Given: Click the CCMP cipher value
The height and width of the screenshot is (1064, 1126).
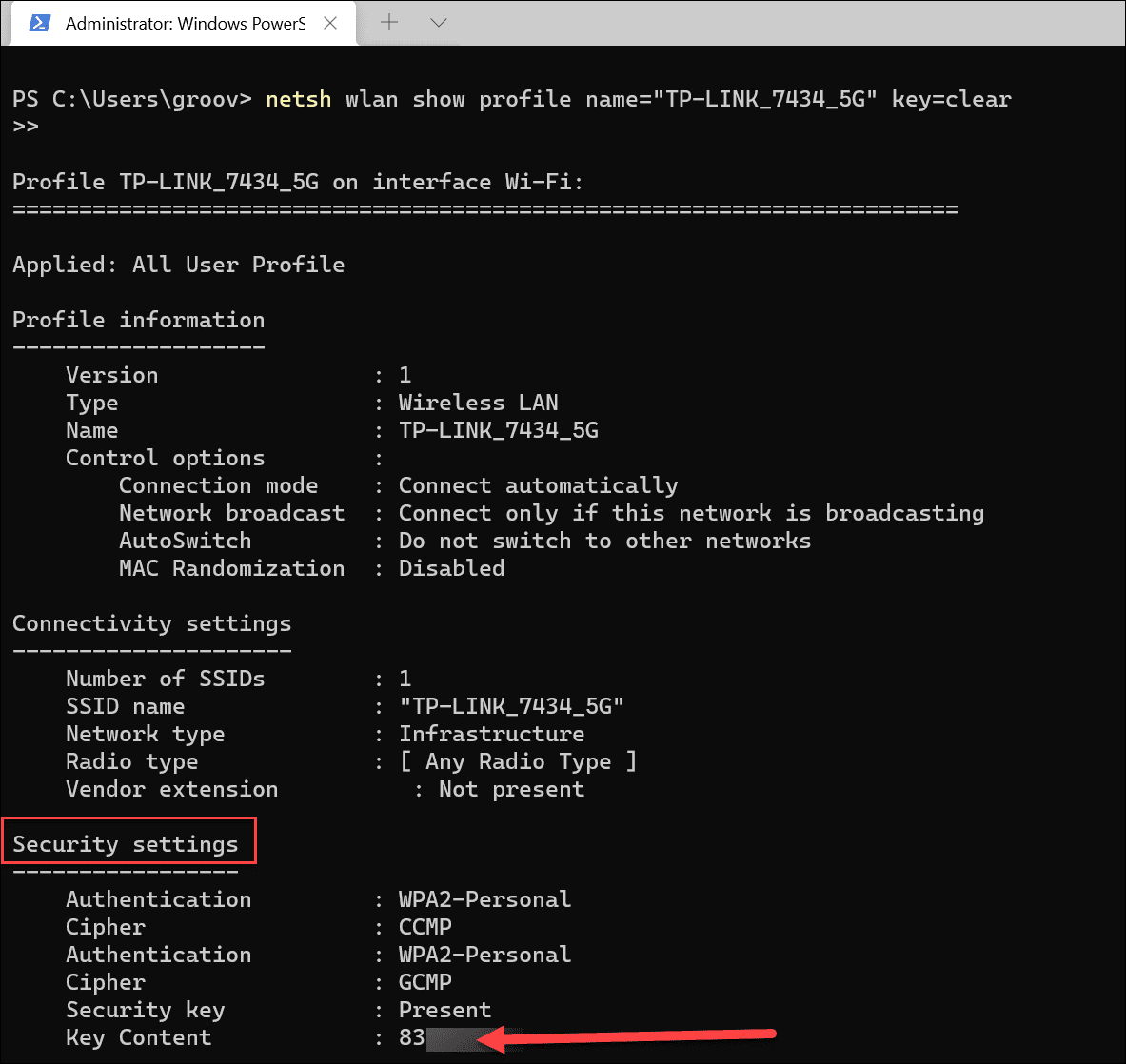Looking at the screenshot, I should 425,926.
